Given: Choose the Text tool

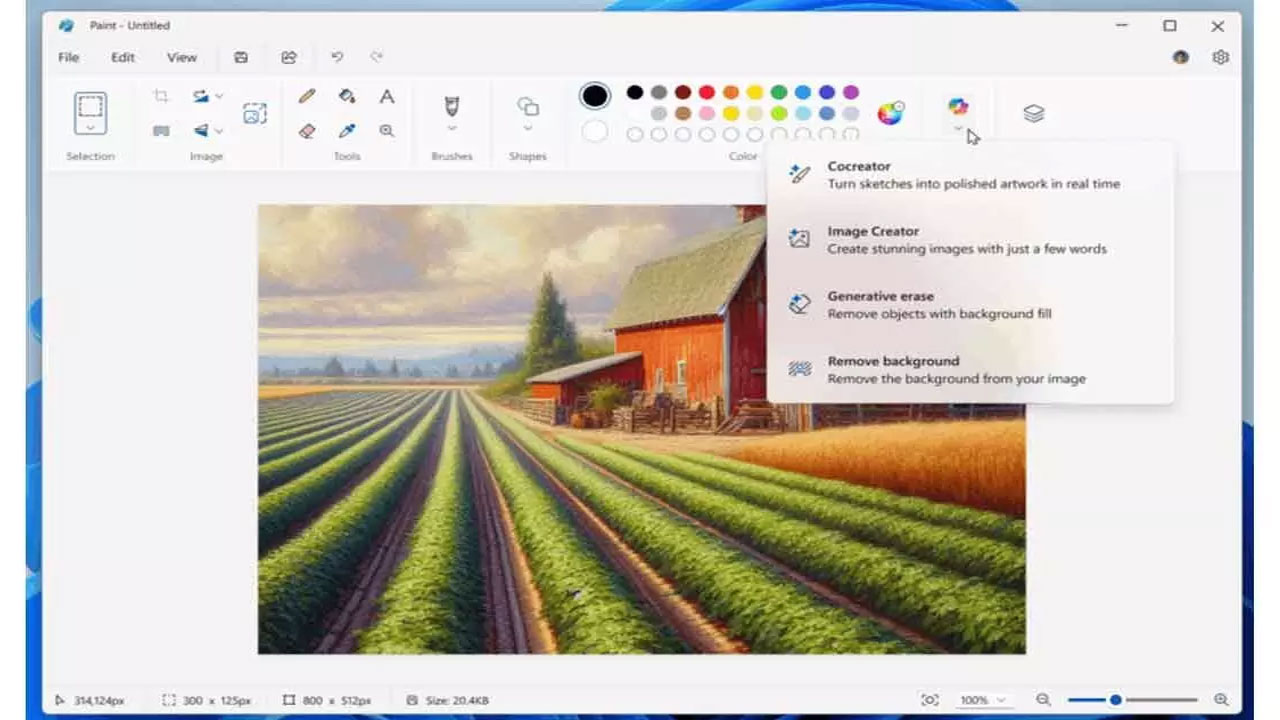Looking at the screenshot, I should [x=387, y=96].
